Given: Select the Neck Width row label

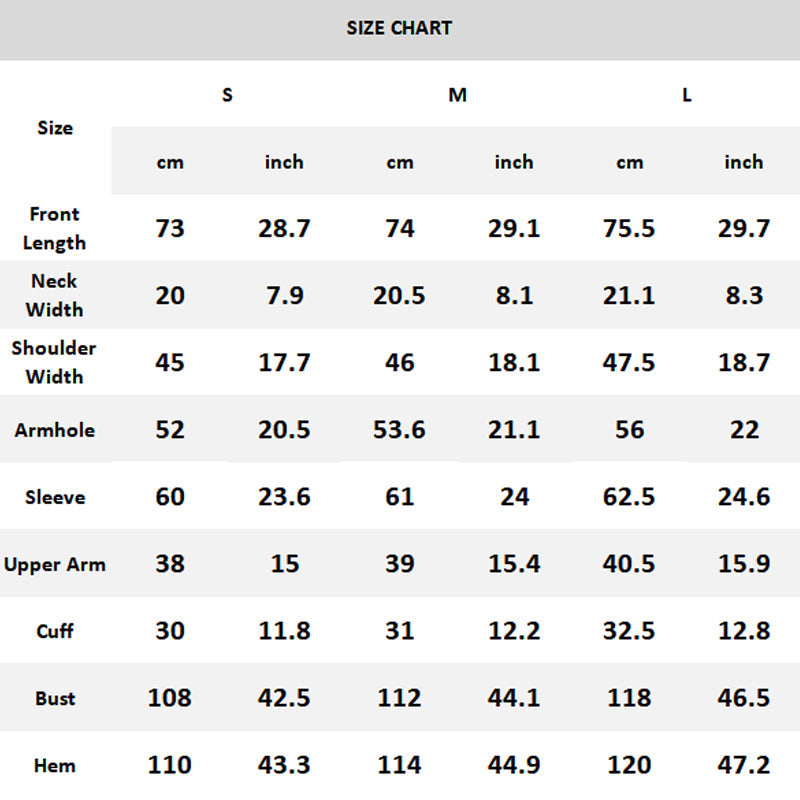Looking at the screenshot, I should [55, 295].
